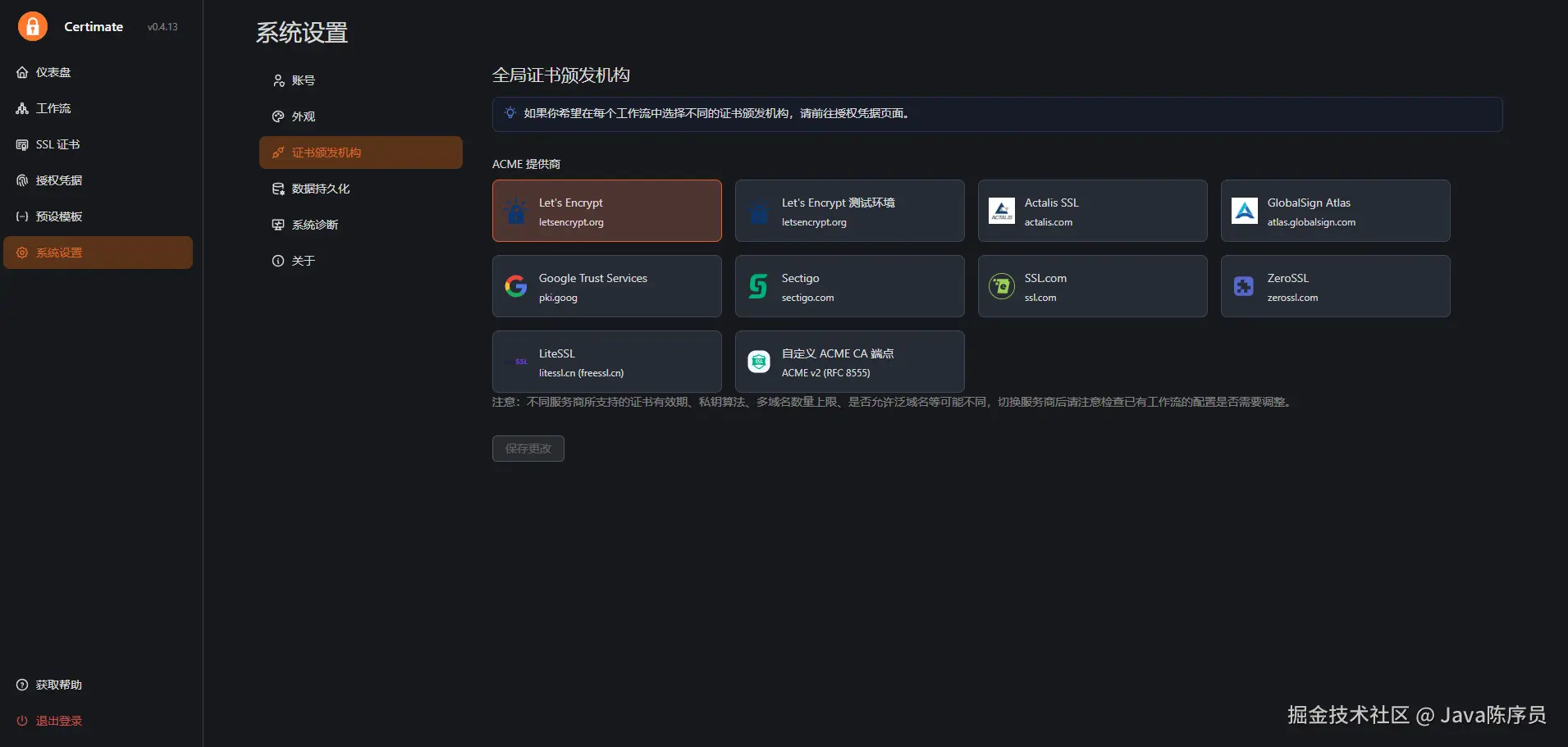Click the workflow icon in sidebar

(22, 108)
